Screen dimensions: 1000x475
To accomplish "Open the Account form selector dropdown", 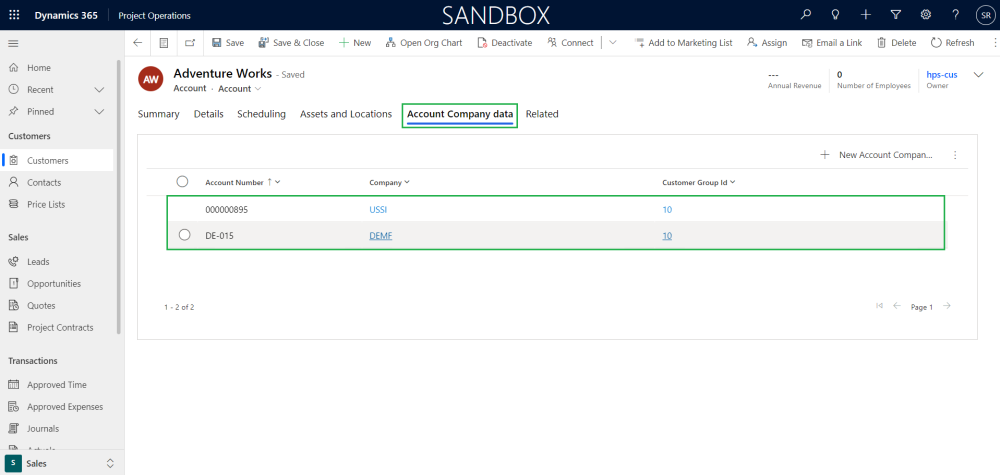I will pyautogui.click(x=240, y=89).
